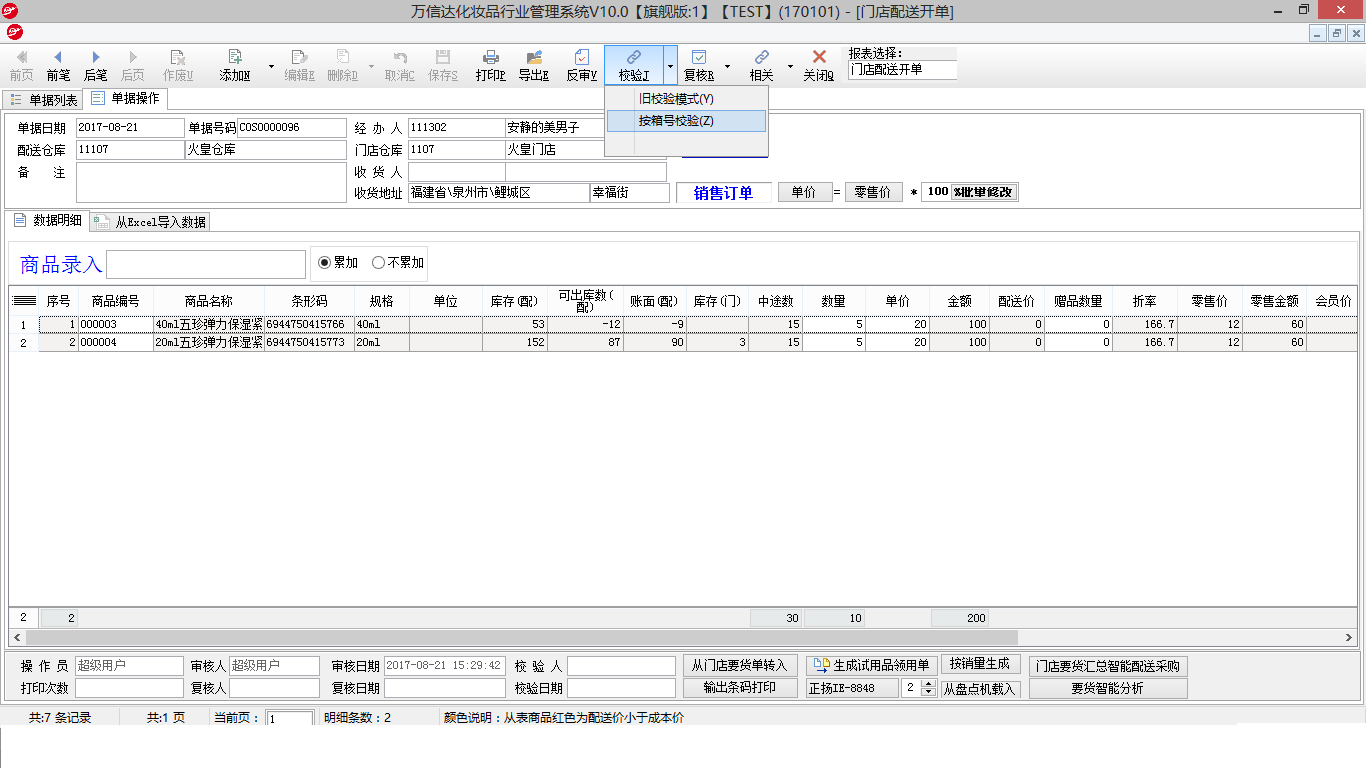Image resolution: width=1366 pixels, height=768 pixels.
Task: Open the dropdown arrow next to 复核
Action: (727, 66)
